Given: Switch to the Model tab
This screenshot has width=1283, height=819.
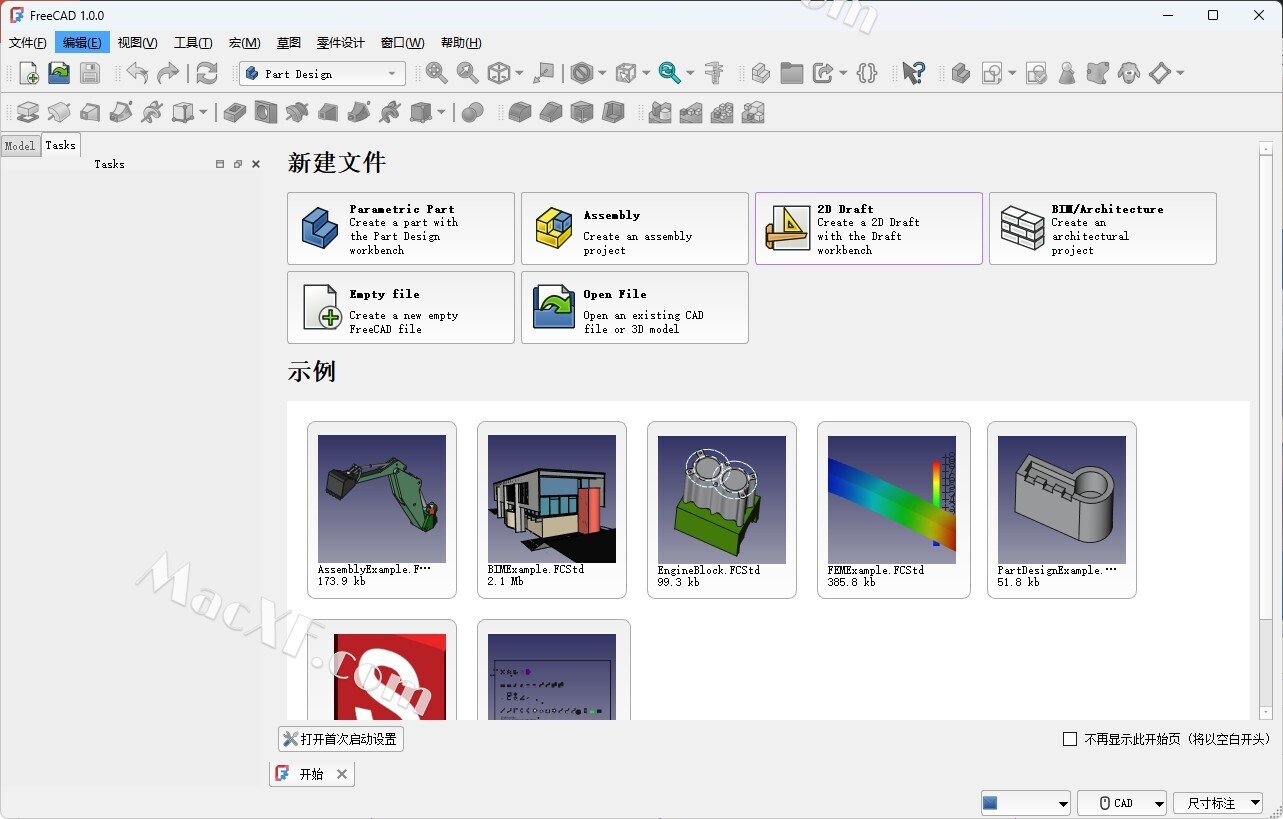Looking at the screenshot, I should click(19, 146).
